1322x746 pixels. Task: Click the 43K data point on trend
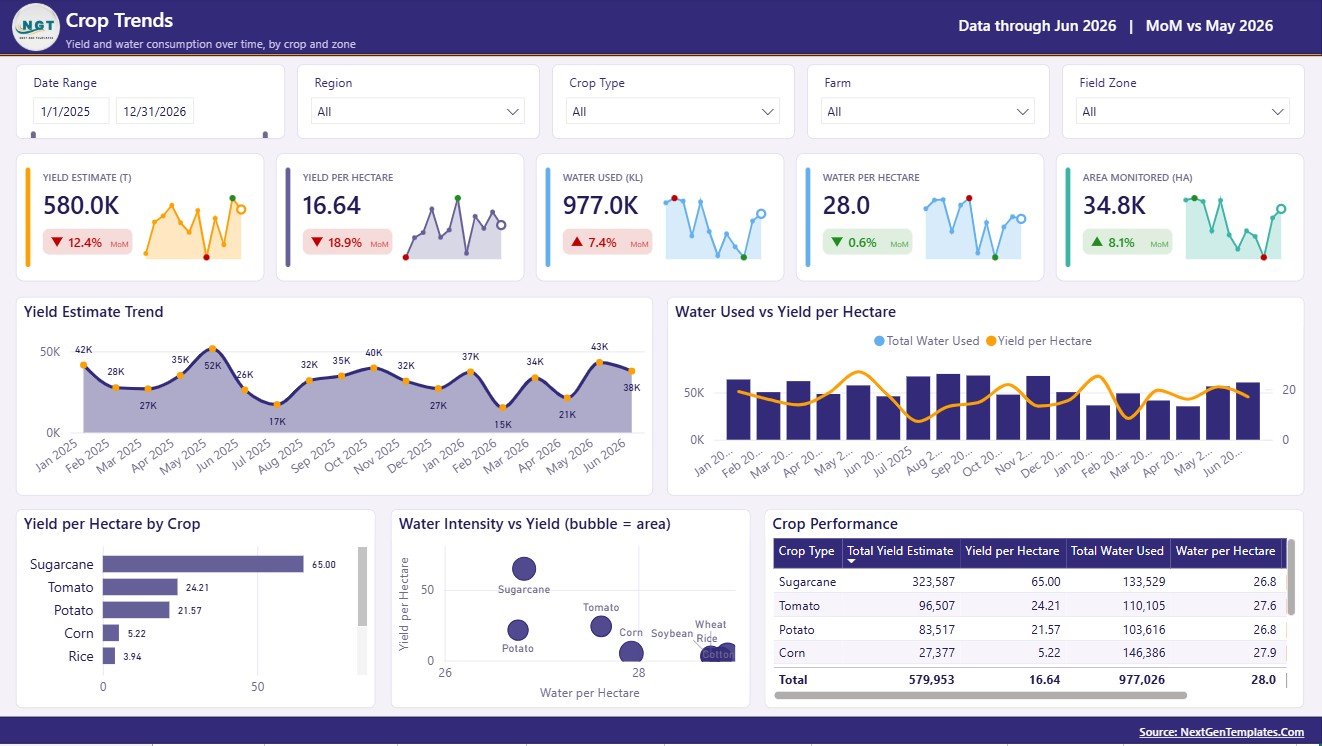tap(599, 362)
